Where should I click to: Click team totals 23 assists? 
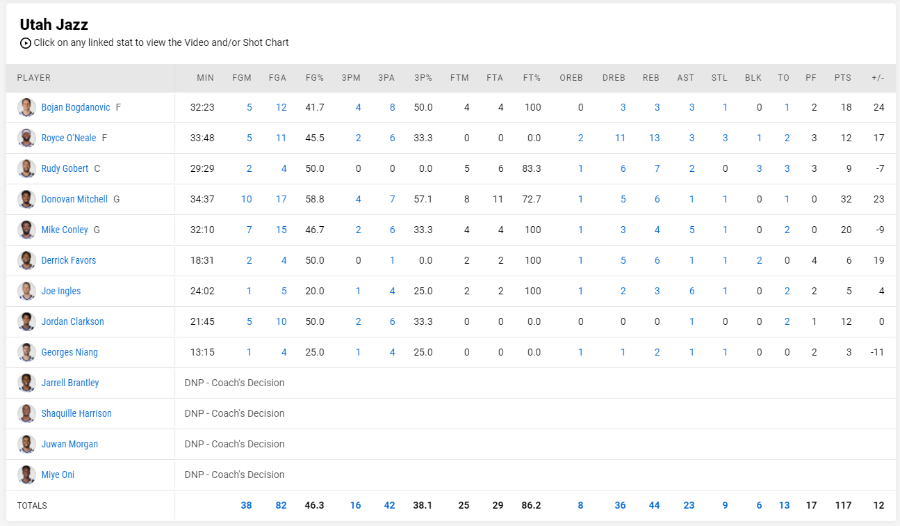(689, 505)
